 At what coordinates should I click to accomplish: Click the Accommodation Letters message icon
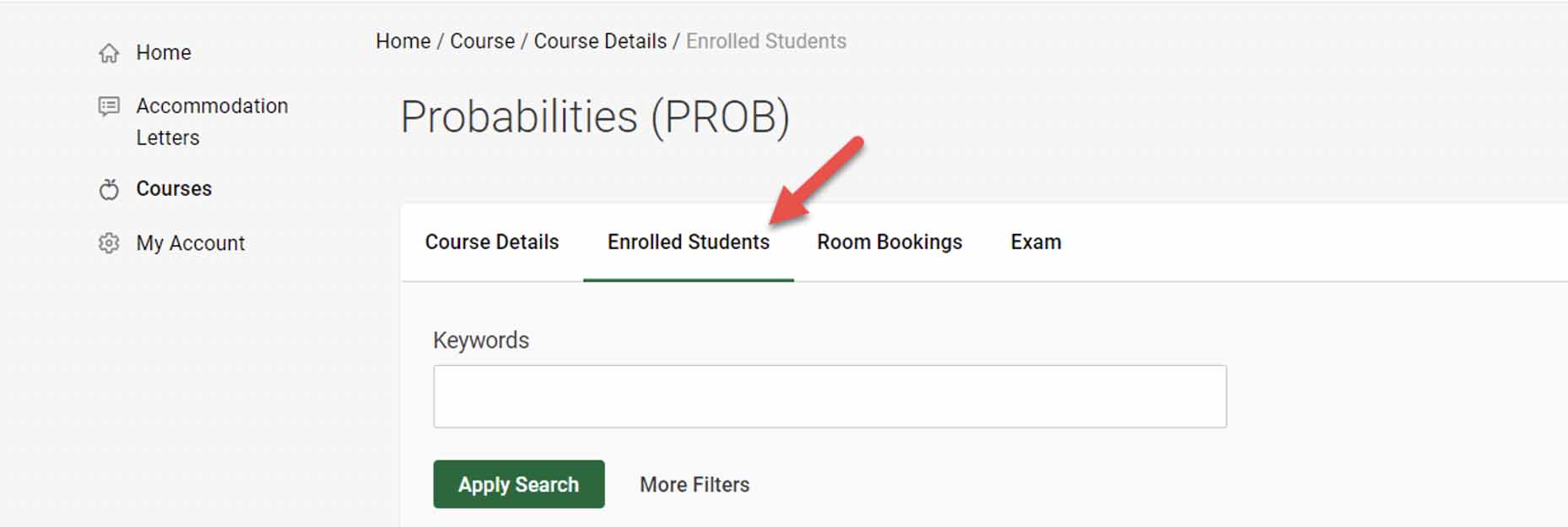click(109, 106)
